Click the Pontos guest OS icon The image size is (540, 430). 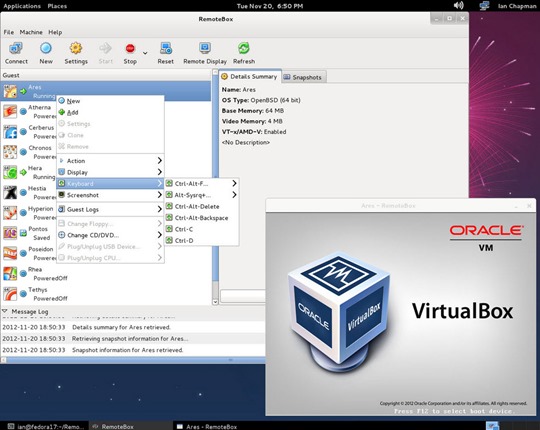[x=10, y=233]
